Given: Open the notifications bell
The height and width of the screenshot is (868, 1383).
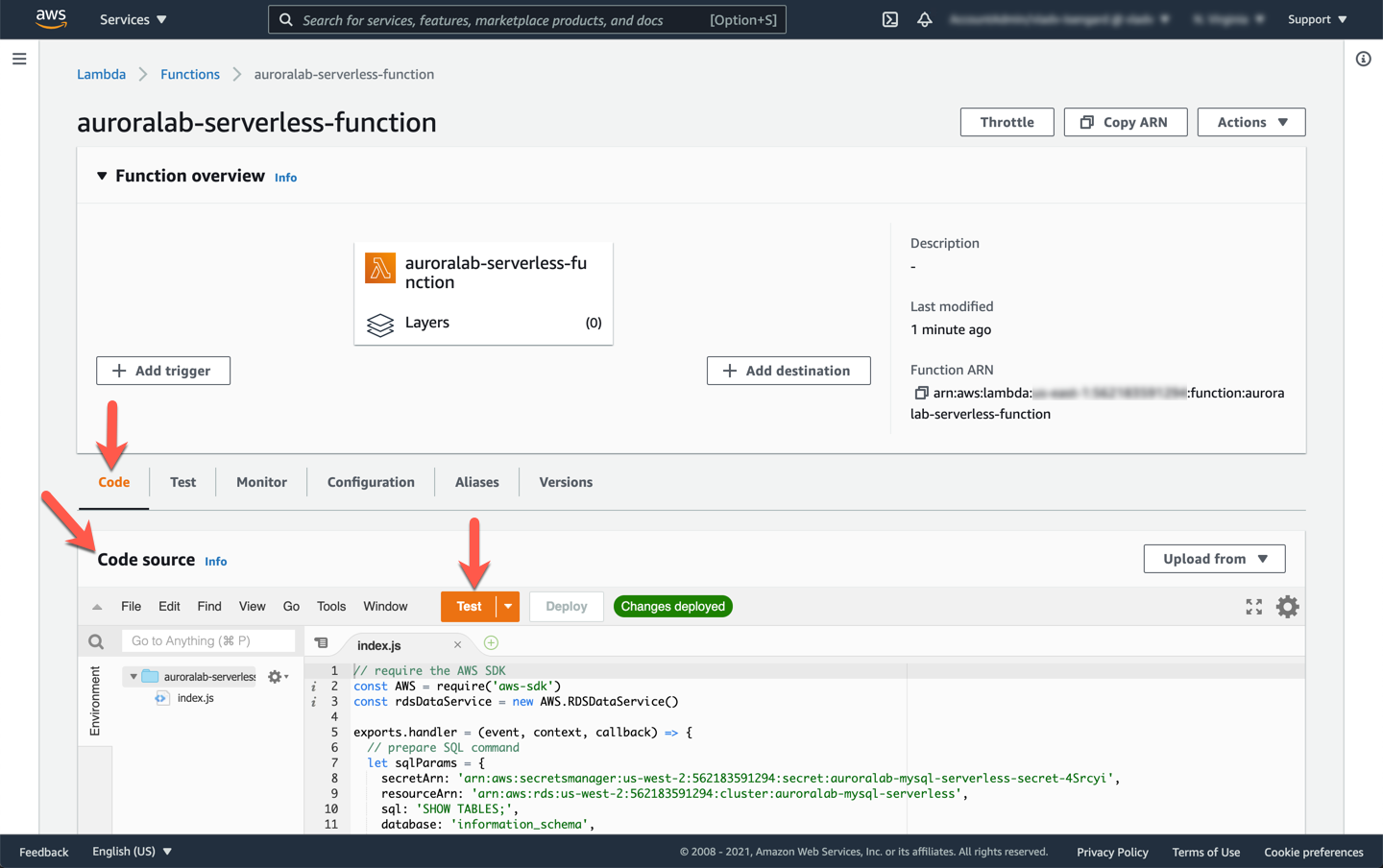Looking at the screenshot, I should click(x=924, y=19).
